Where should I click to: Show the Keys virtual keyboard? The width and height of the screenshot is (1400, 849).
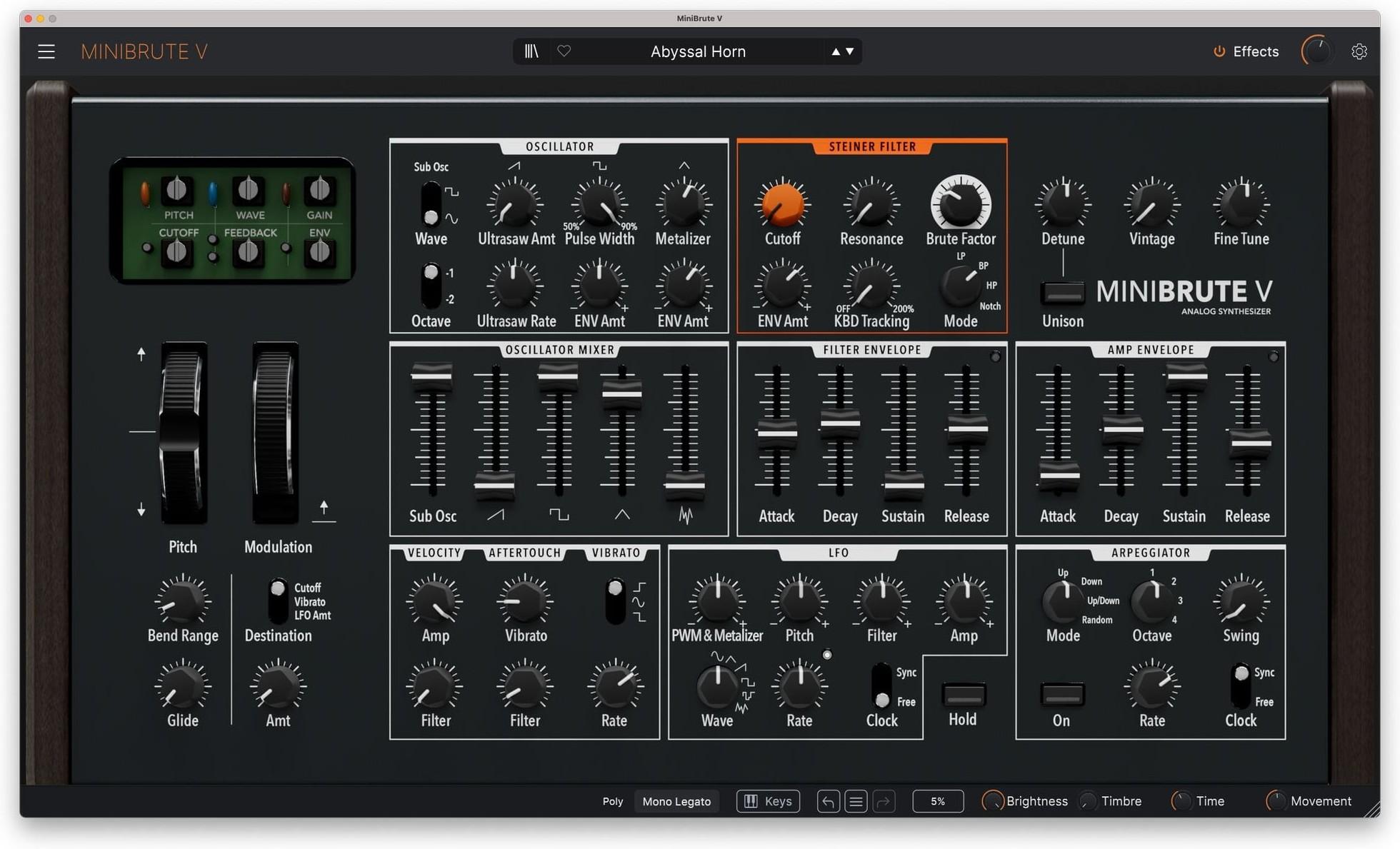[x=768, y=801]
